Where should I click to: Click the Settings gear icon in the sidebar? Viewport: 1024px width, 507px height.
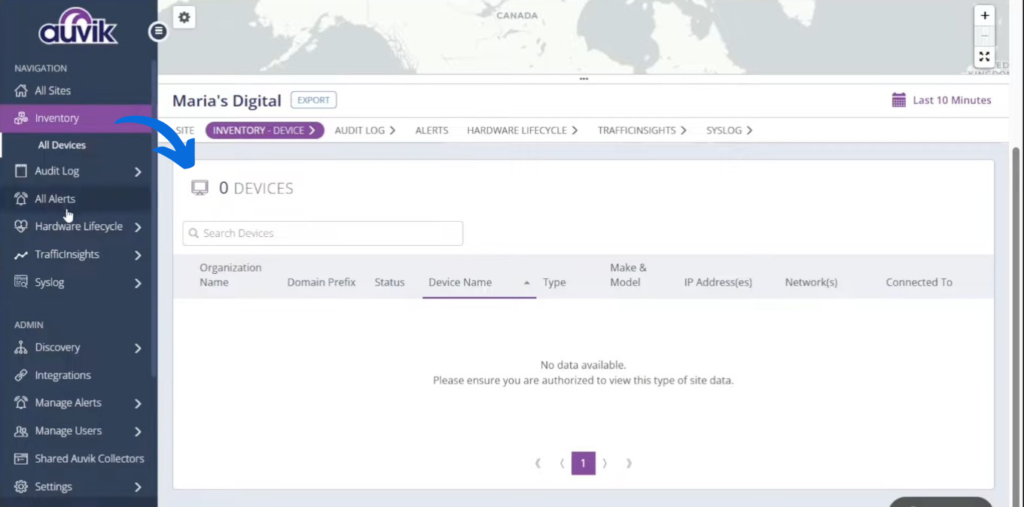(21, 487)
